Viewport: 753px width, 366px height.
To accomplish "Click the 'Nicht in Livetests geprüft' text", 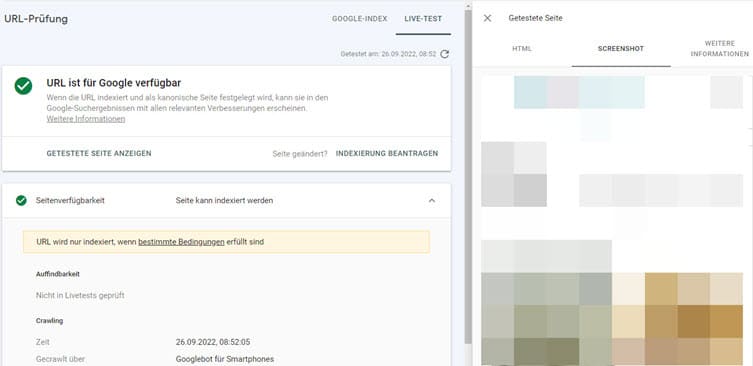I will (x=80, y=295).
